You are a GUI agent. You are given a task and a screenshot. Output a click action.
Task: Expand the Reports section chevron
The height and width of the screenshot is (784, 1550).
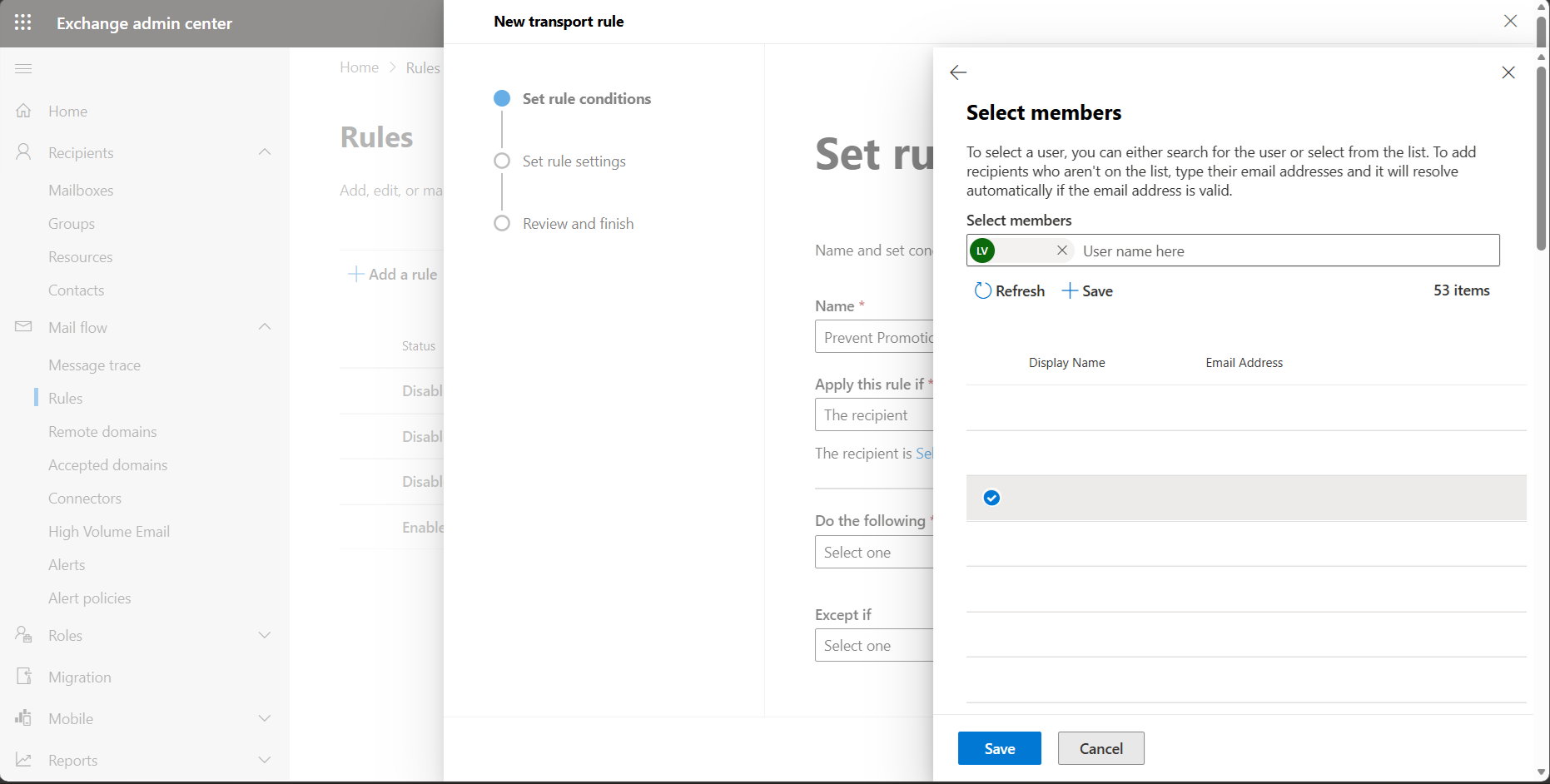265,760
